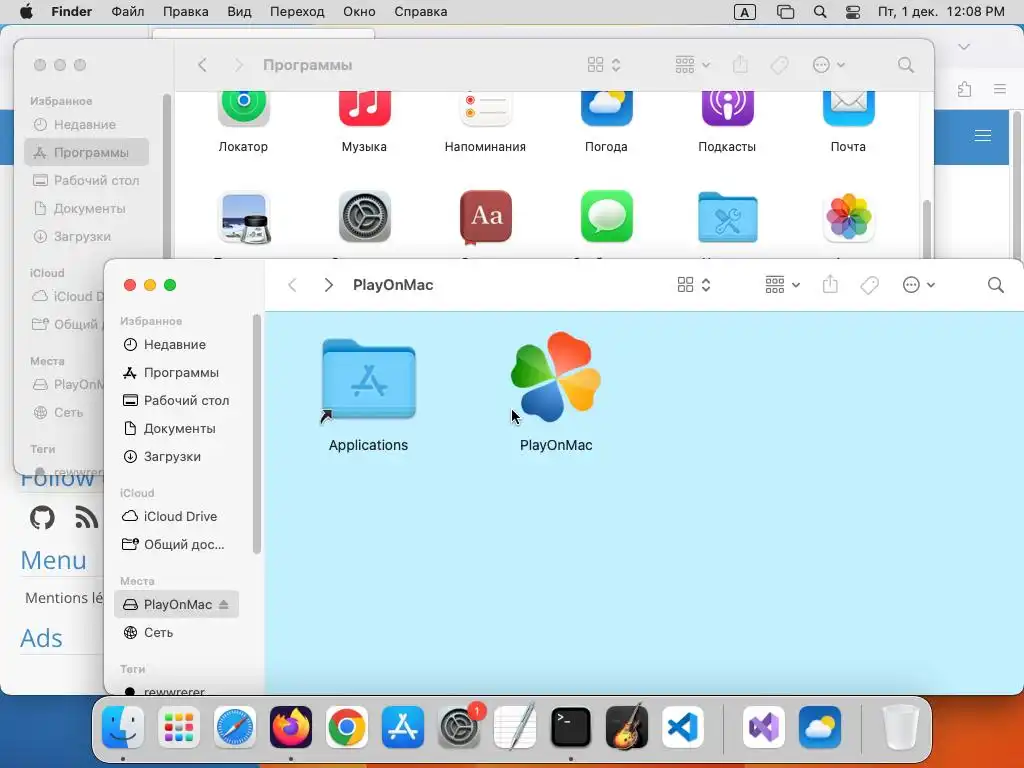Screen dimensions: 1024x768
Task: Switch keyboard input source in menu bar
Action: coord(744,12)
